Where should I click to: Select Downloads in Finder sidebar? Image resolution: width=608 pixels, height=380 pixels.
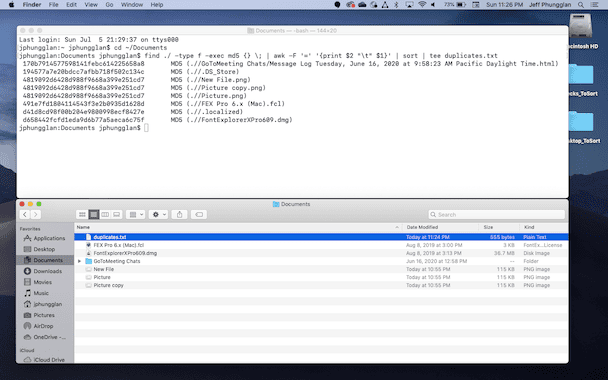click(x=43, y=271)
